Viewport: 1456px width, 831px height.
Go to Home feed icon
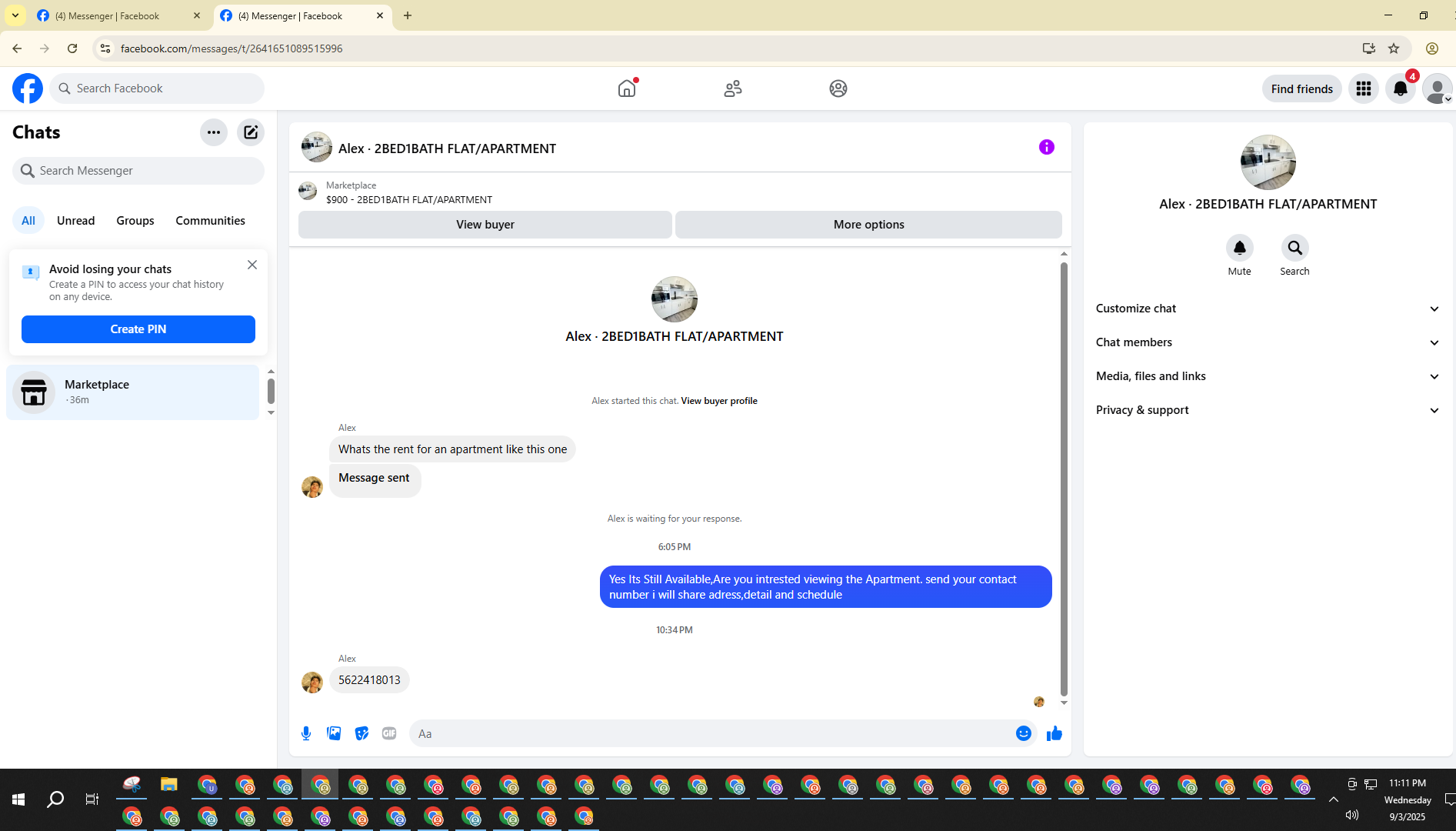click(x=627, y=88)
